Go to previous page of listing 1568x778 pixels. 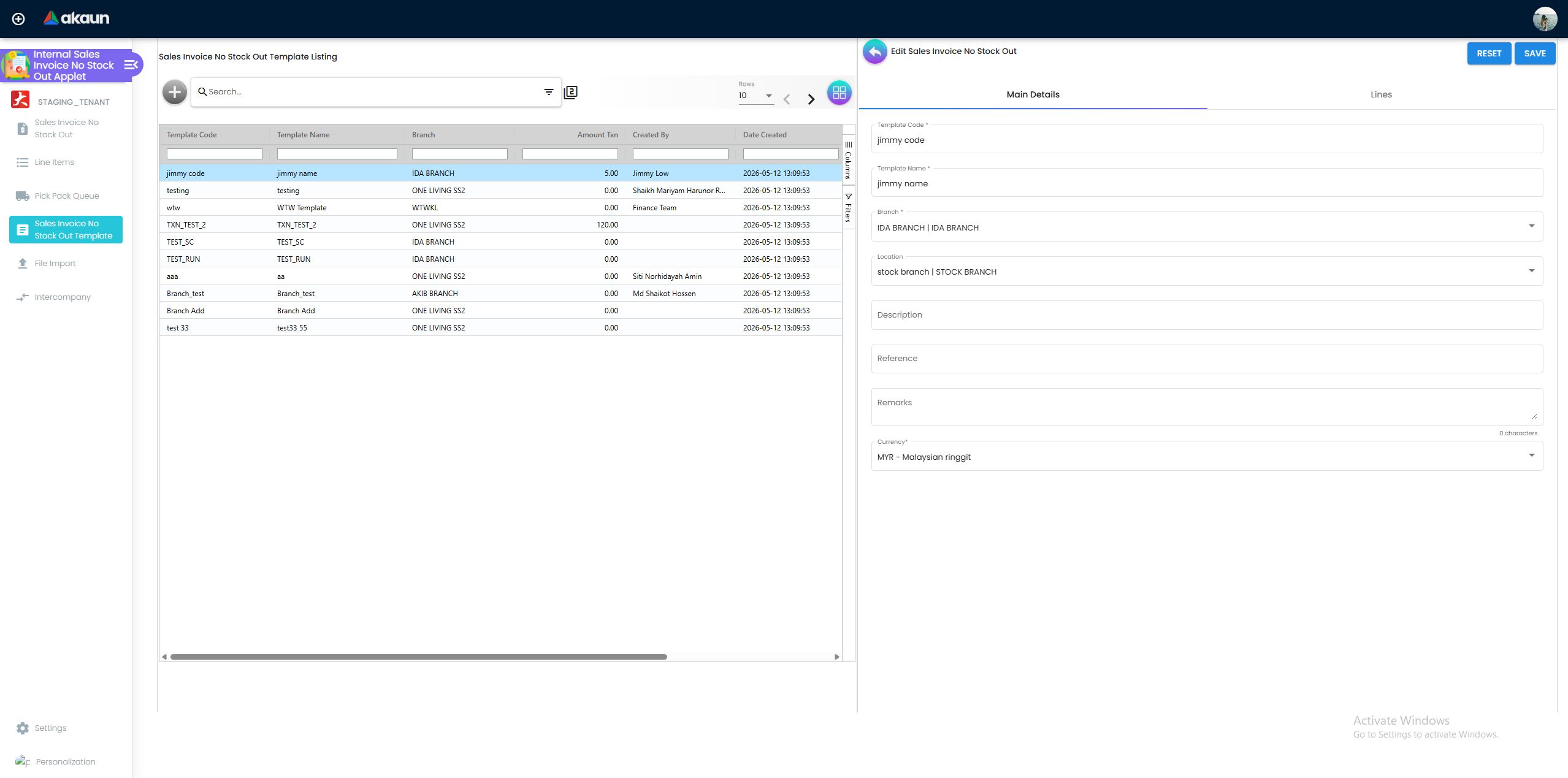click(x=787, y=99)
